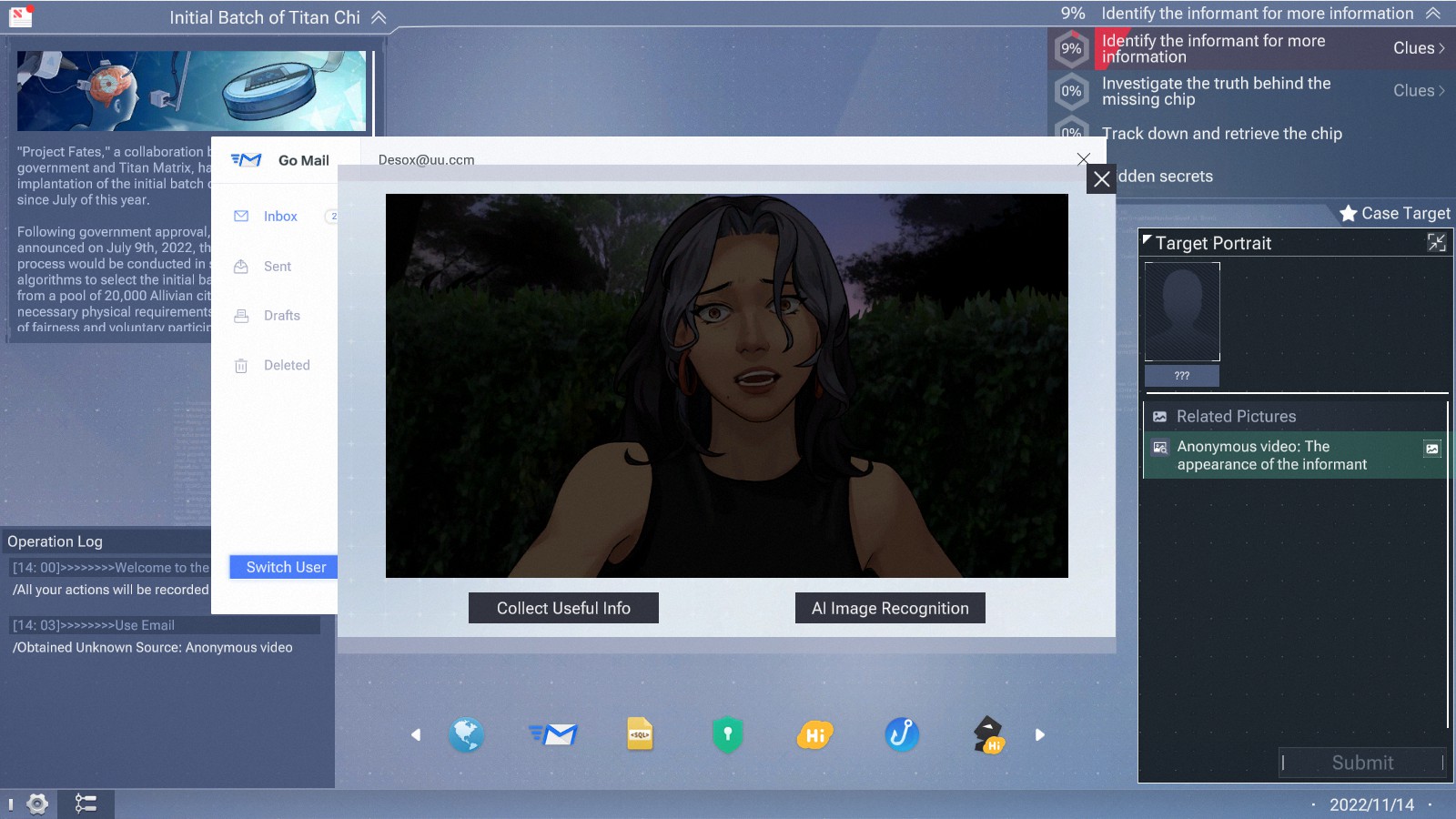Launch the Hi messenger app
Screen dimensions: 1456x819
[814, 734]
